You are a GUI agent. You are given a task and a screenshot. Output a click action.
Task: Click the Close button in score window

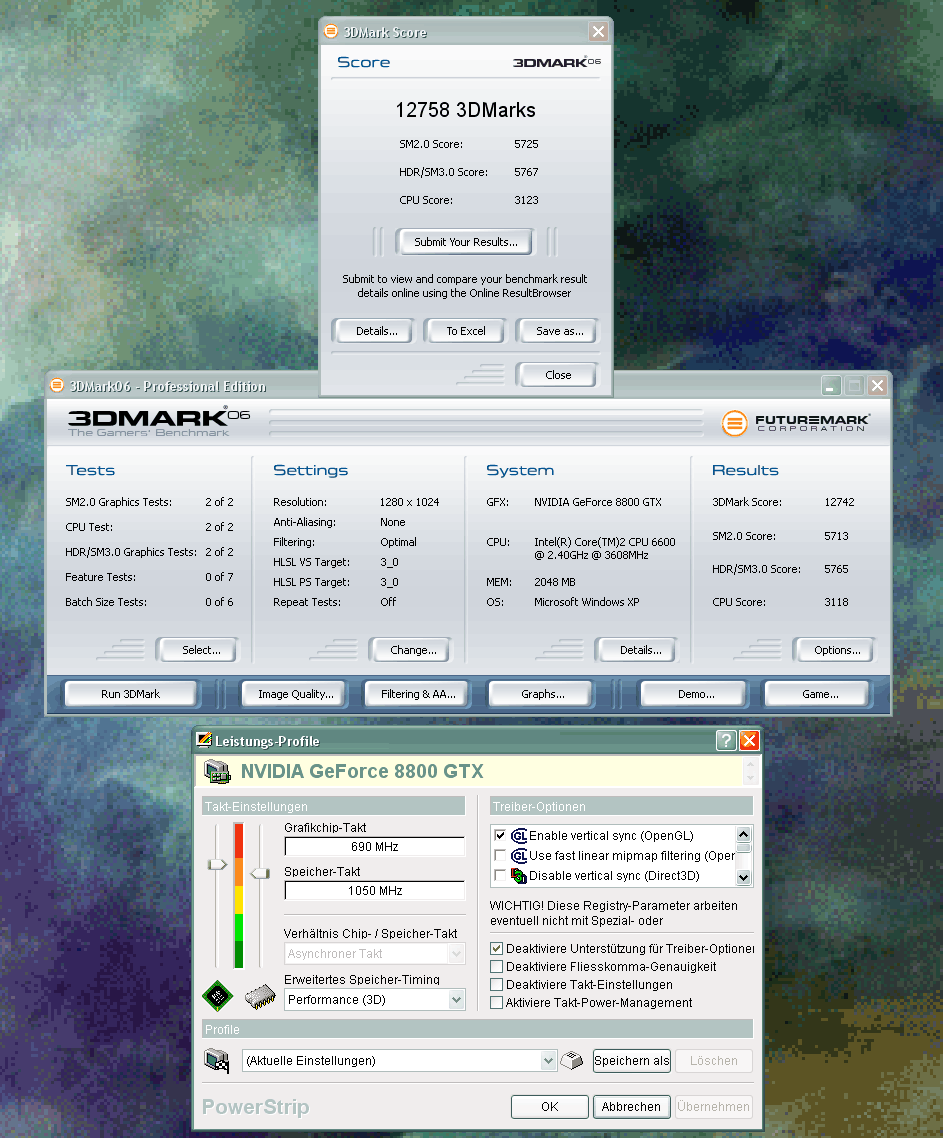click(558, 374)
